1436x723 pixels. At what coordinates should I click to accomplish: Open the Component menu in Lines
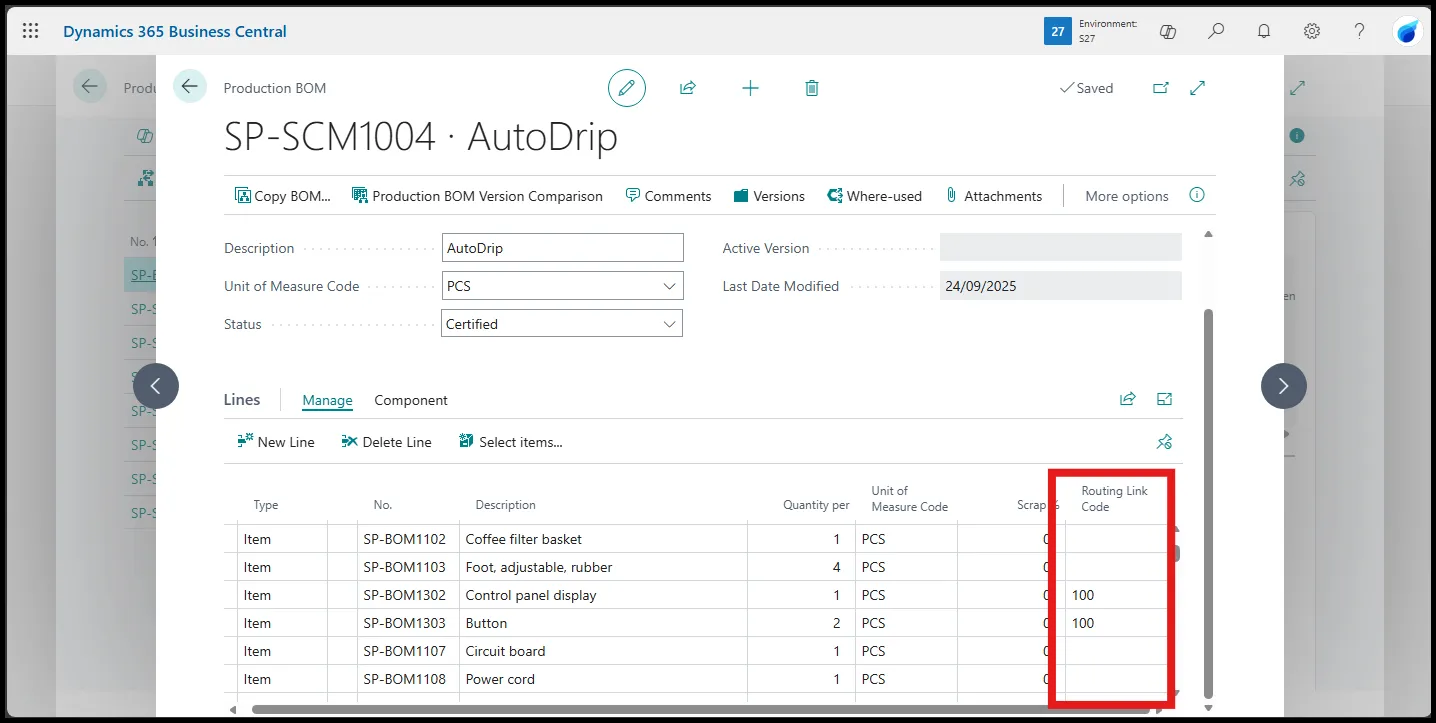point(411,400)
